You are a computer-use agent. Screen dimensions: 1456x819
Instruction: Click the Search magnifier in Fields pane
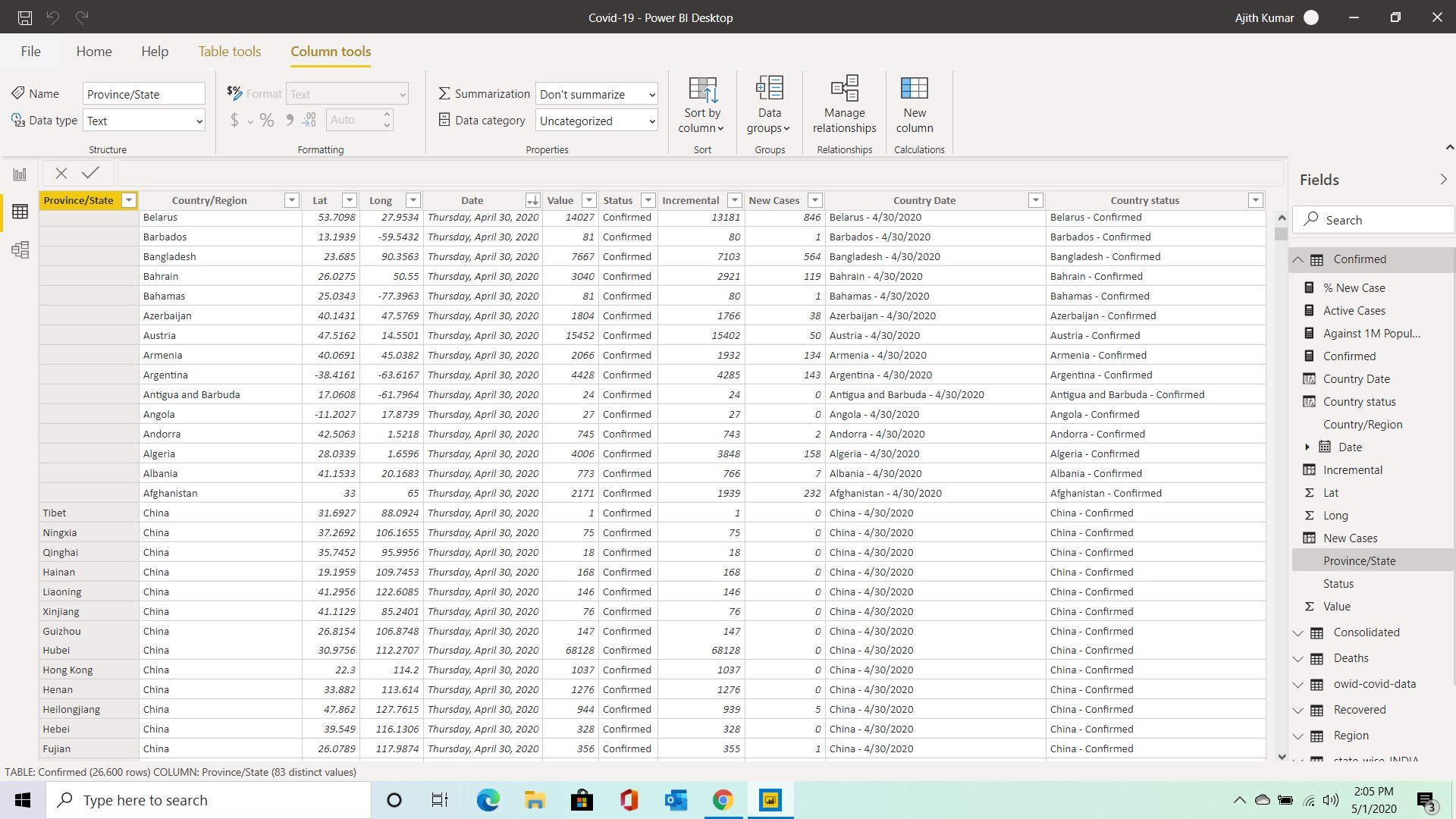(1310, 219)
